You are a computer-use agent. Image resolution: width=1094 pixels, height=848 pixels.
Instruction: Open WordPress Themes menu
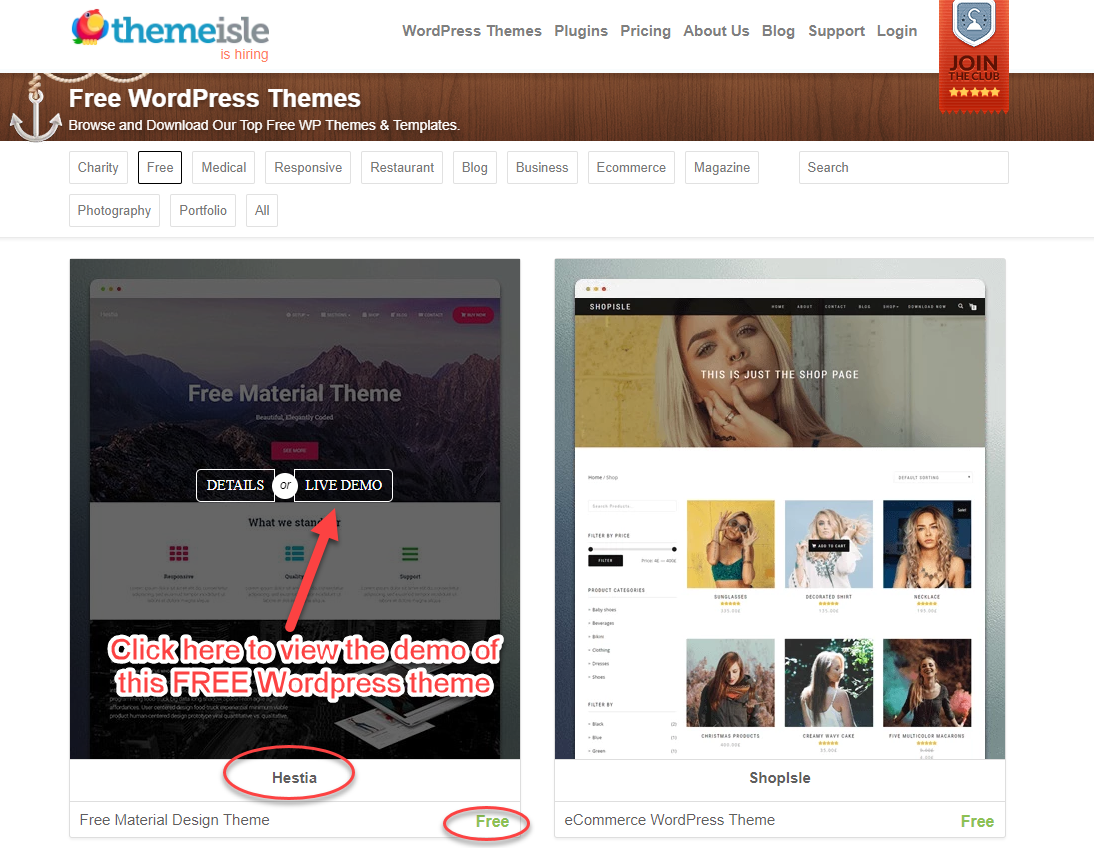[472, 31]
